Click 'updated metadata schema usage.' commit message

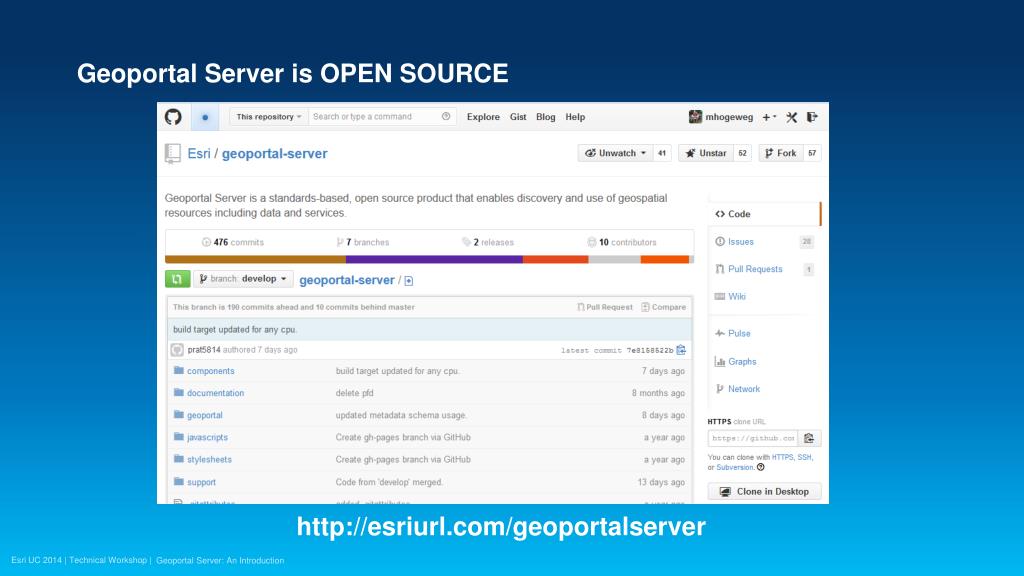tap(401, 415)
